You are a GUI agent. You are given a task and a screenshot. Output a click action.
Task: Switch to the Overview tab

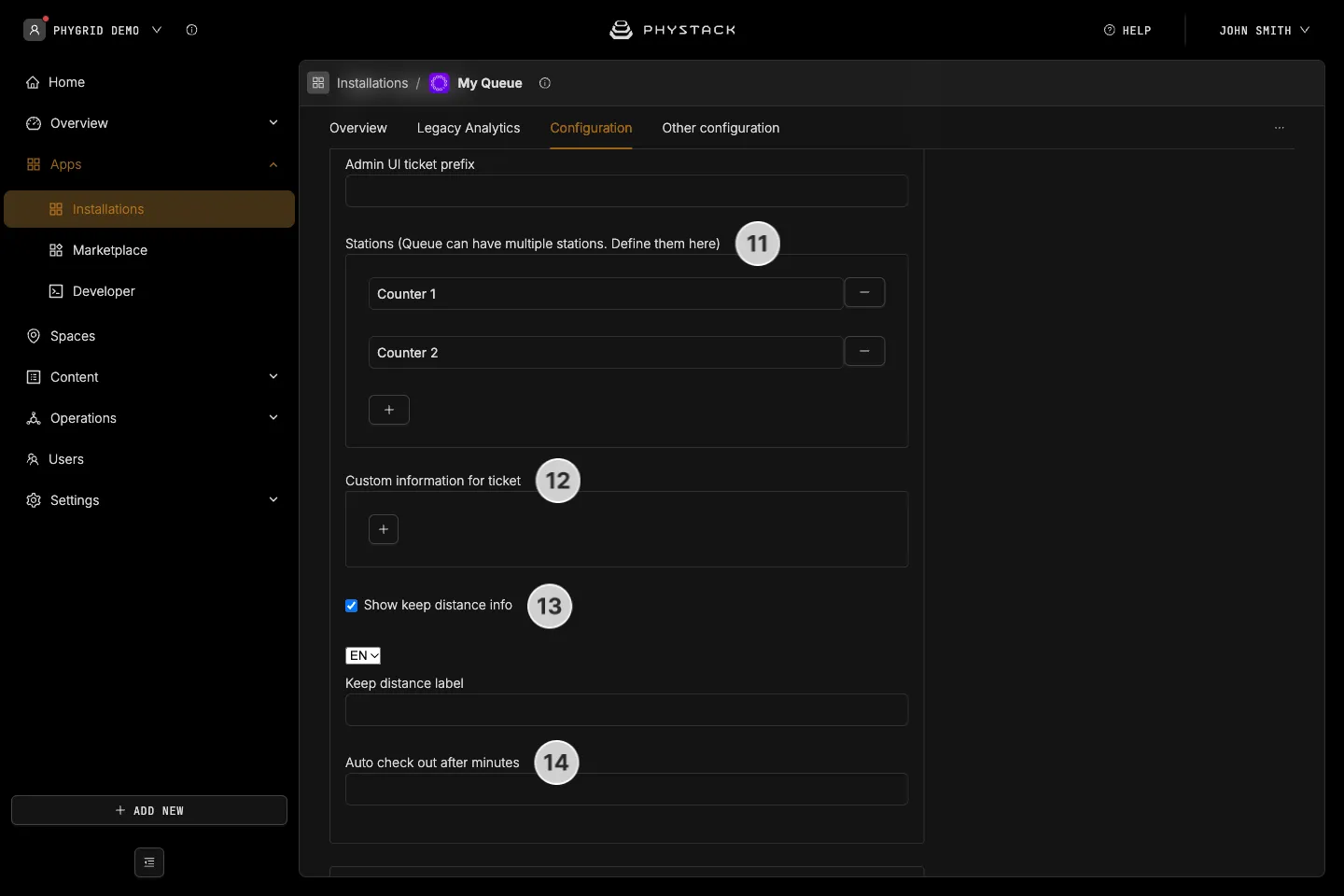point(358,128)
